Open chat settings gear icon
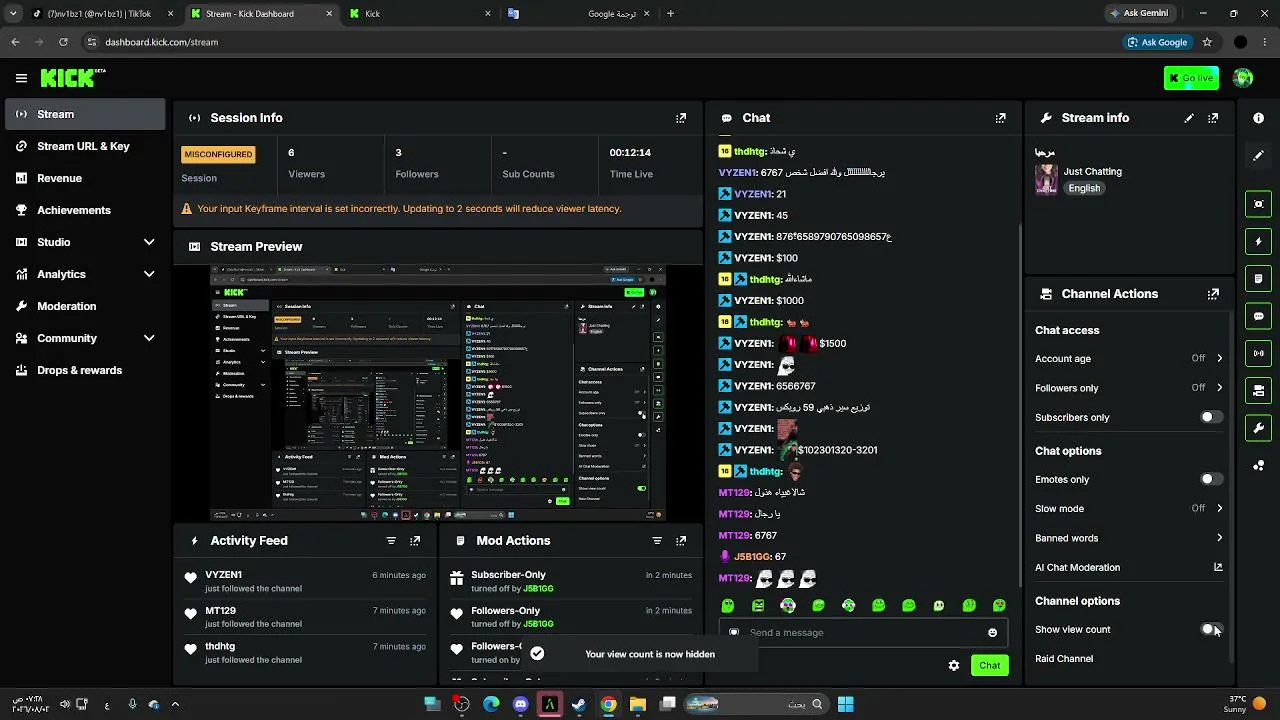Image resolution: width=1280 pixels, height=720 pixels. (x=954, y=665)
